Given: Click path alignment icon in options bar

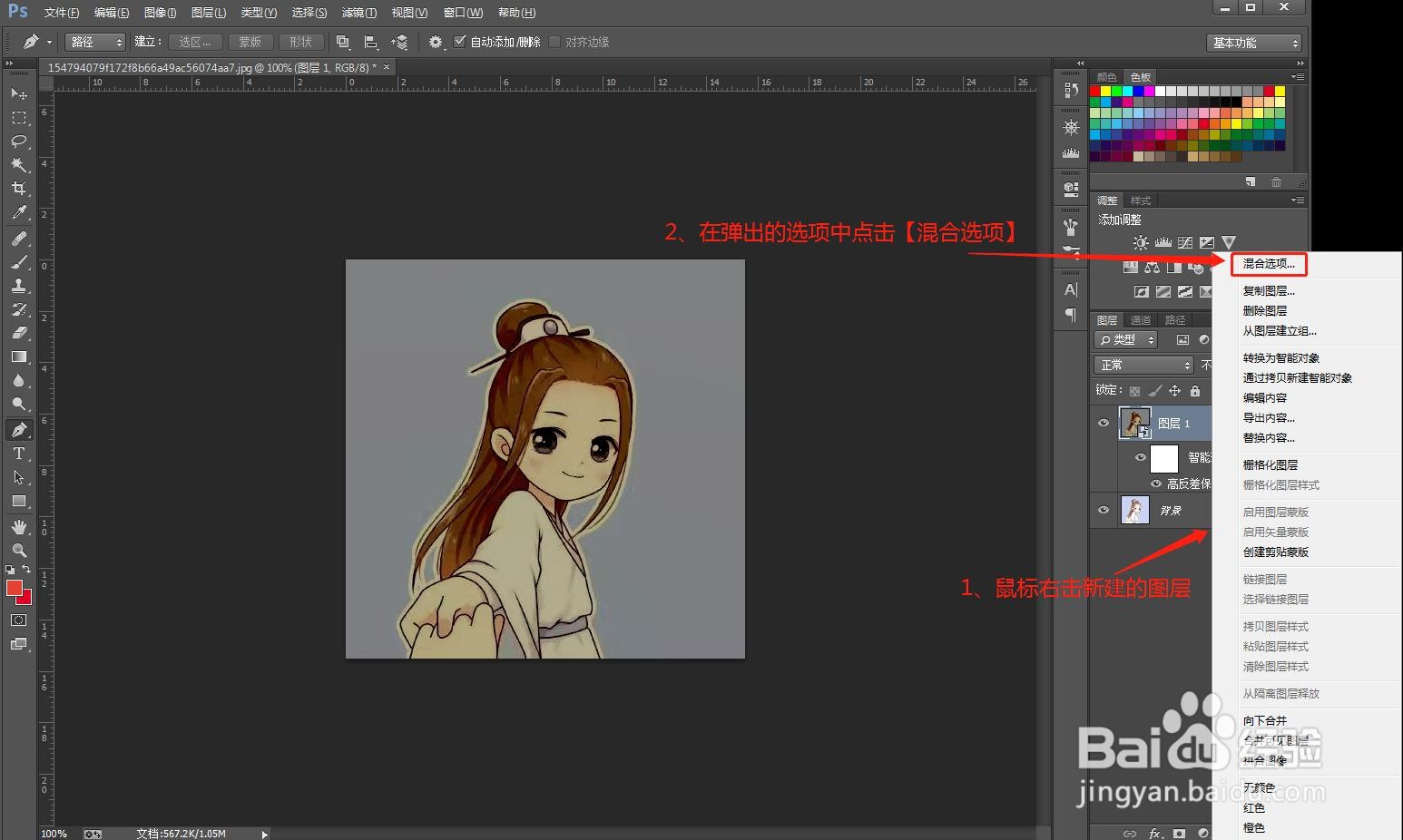Looking at the screenshot, I should click(x=370, y=42).
